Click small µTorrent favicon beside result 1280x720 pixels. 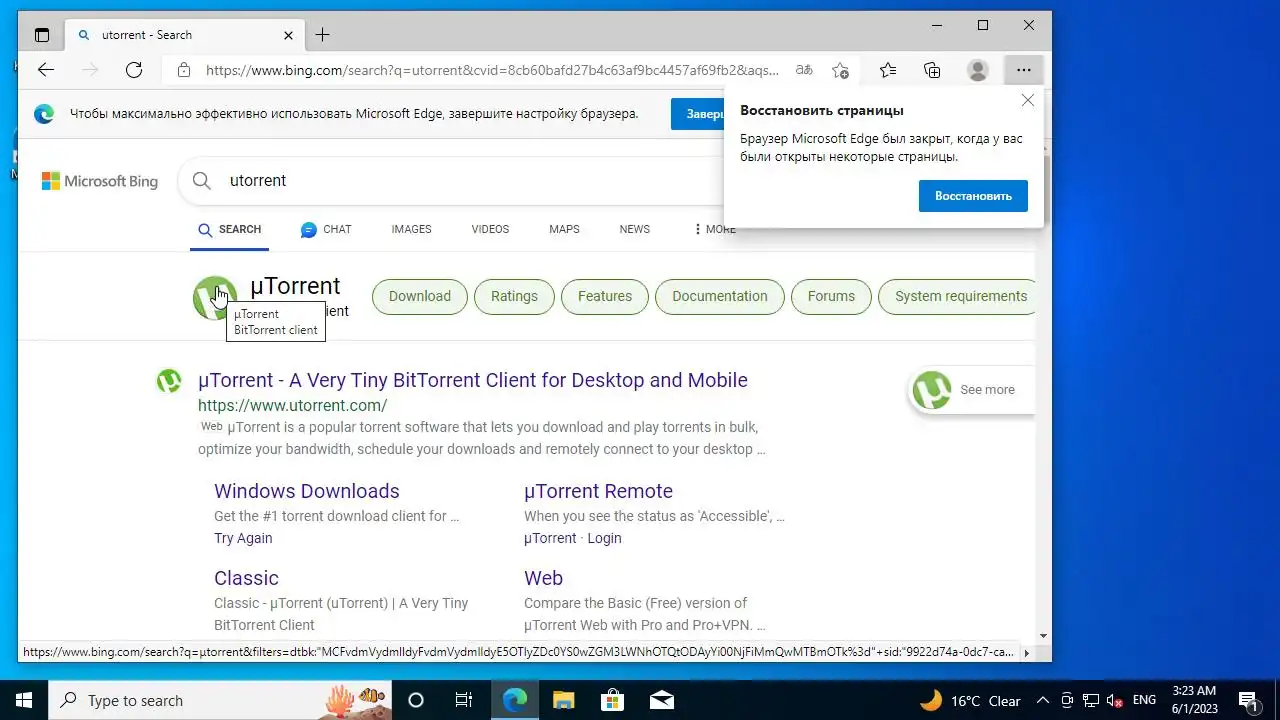(x=168, y=381)
